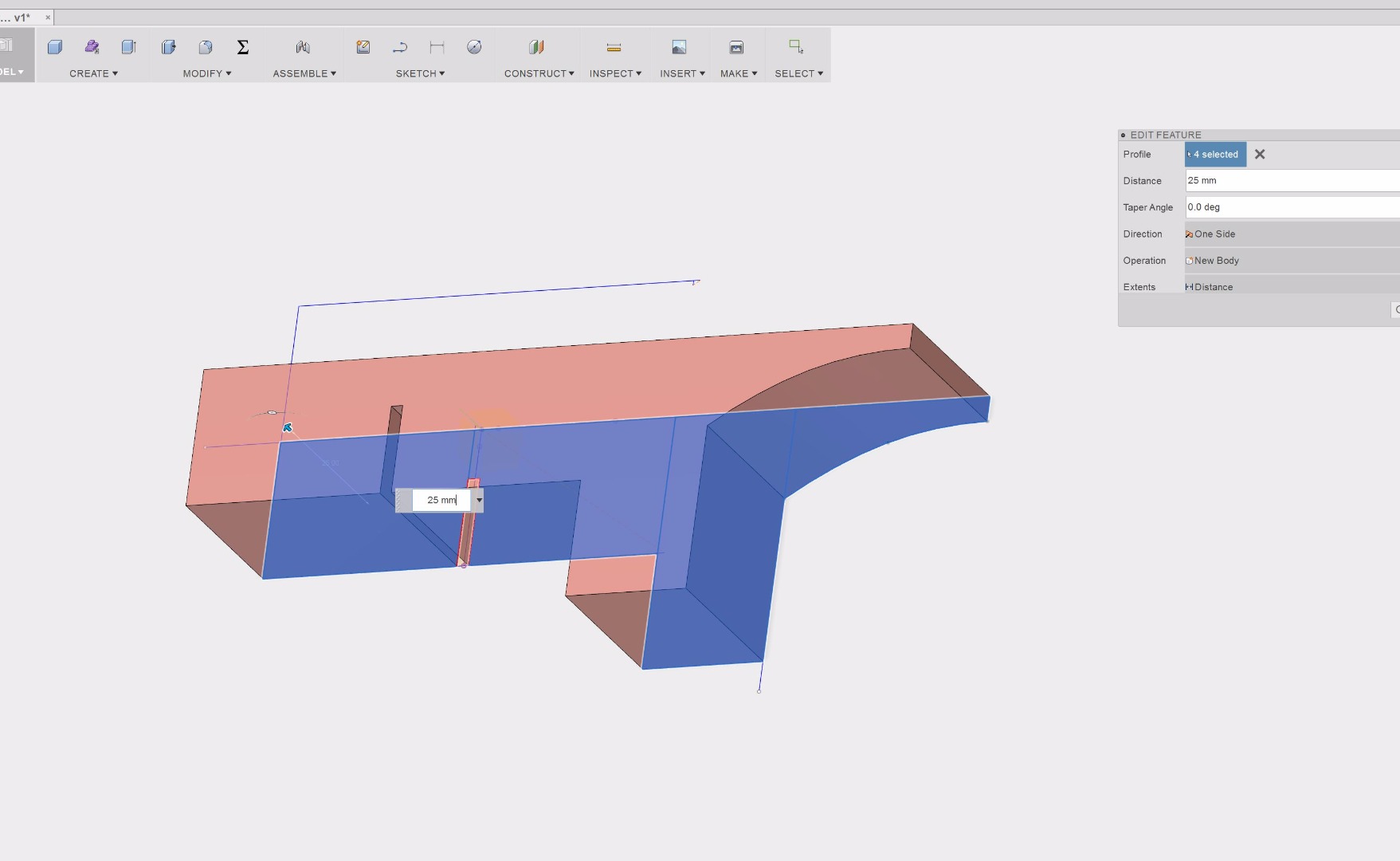This screenshot has height=861, width=1400.
Task: Open the Direction One Side dropdown
Action: click(x=1292, y=234)
